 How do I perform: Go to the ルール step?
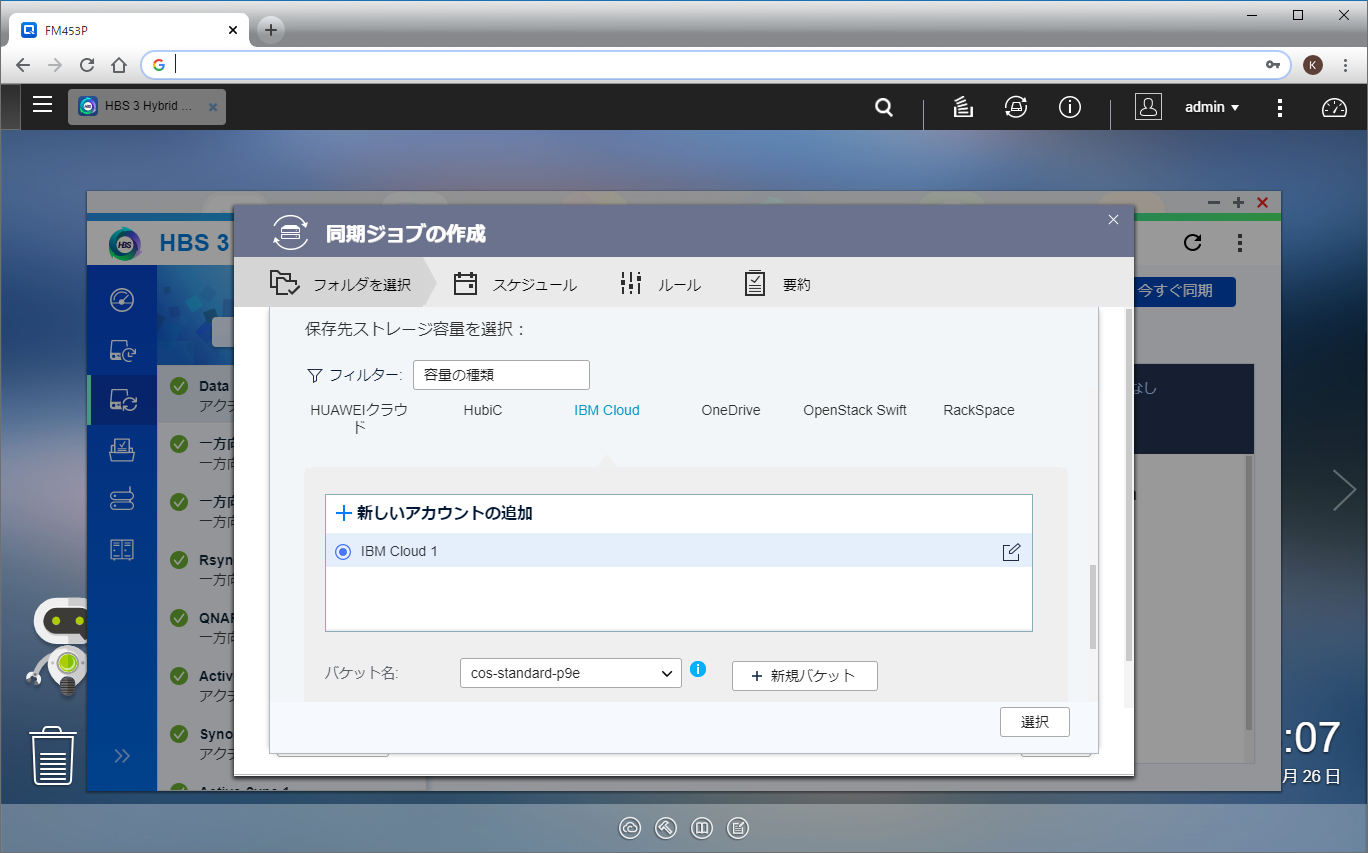coord(661,285)
